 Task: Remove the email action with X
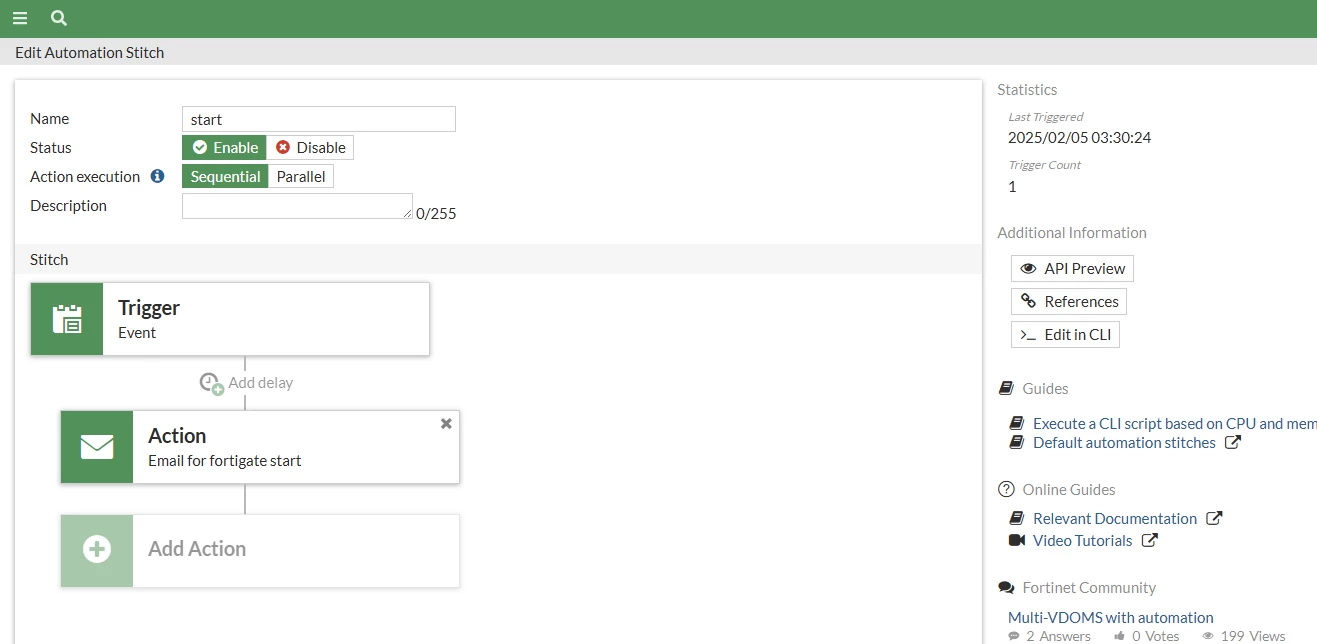pos(446,423)
